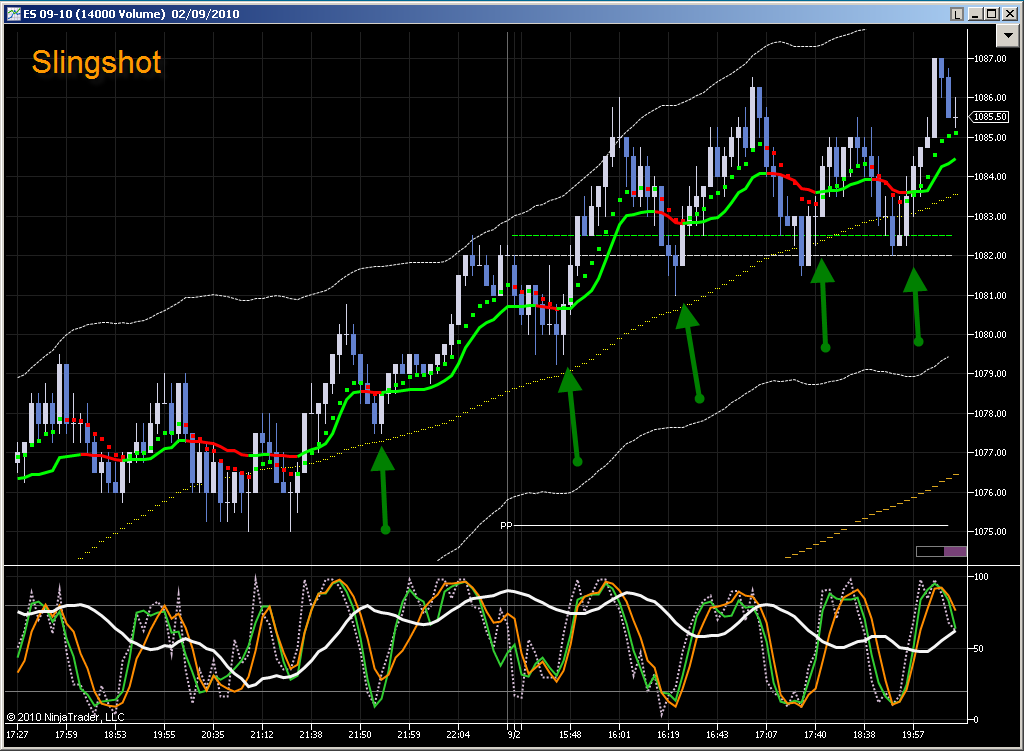The image size is (1024, 751).
Task: Click the 1082.00 price axis label
Action: [x=990, y=256]
